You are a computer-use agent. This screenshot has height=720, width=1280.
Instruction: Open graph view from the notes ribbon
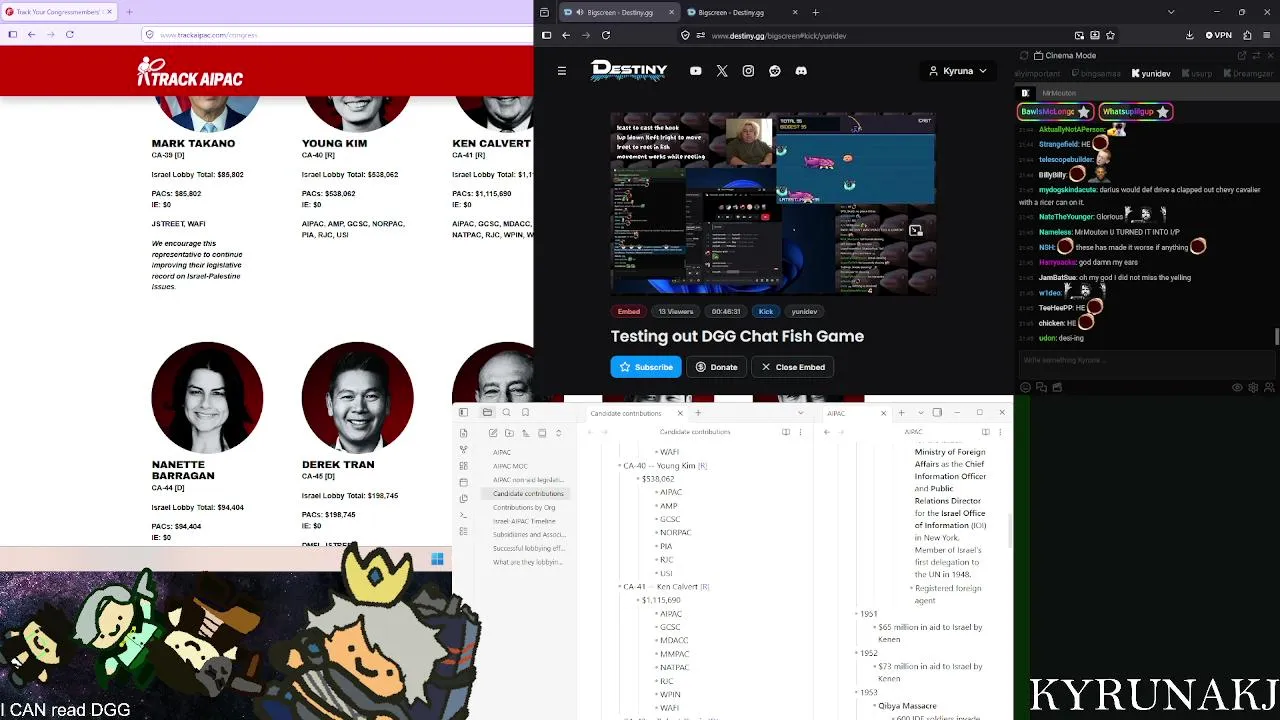coord(463,450)
